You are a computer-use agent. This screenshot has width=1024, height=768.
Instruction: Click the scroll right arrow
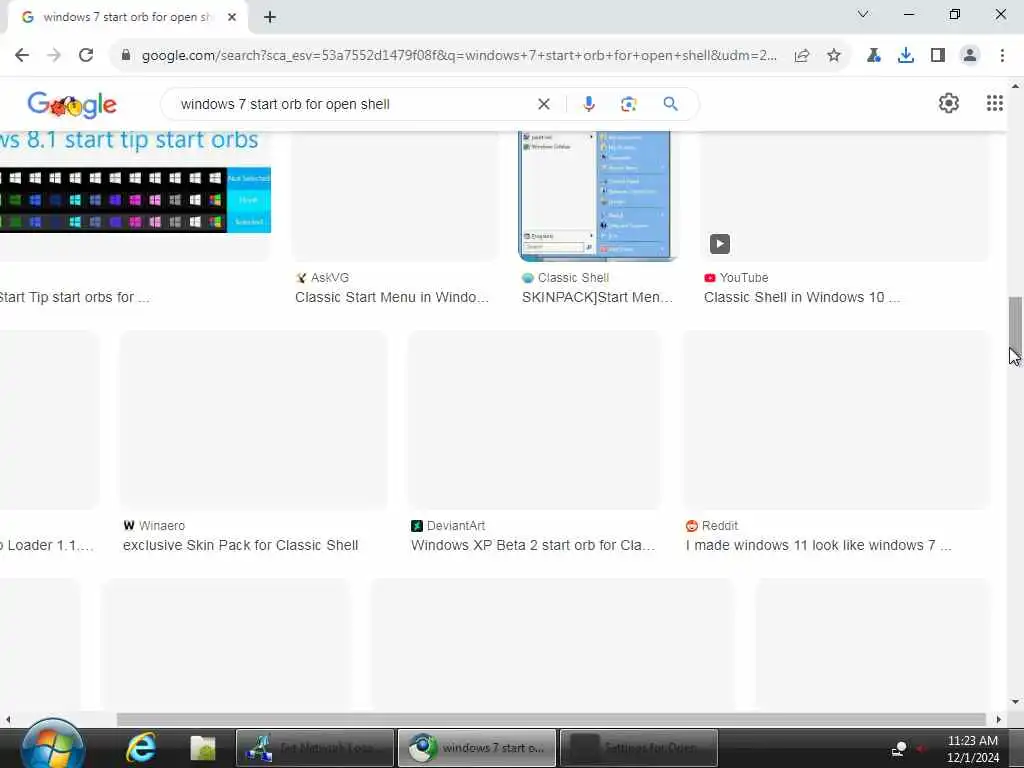pyautogui.click(x=999, y=719)
